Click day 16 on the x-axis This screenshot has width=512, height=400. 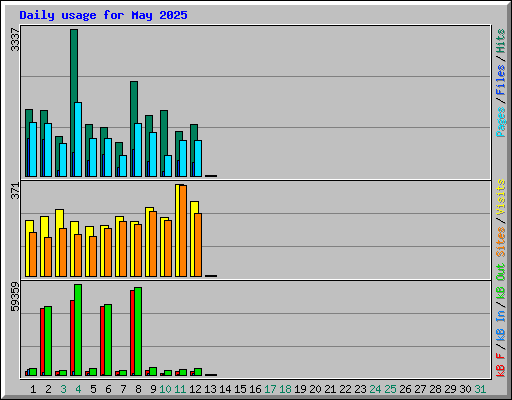pos(255,389)
